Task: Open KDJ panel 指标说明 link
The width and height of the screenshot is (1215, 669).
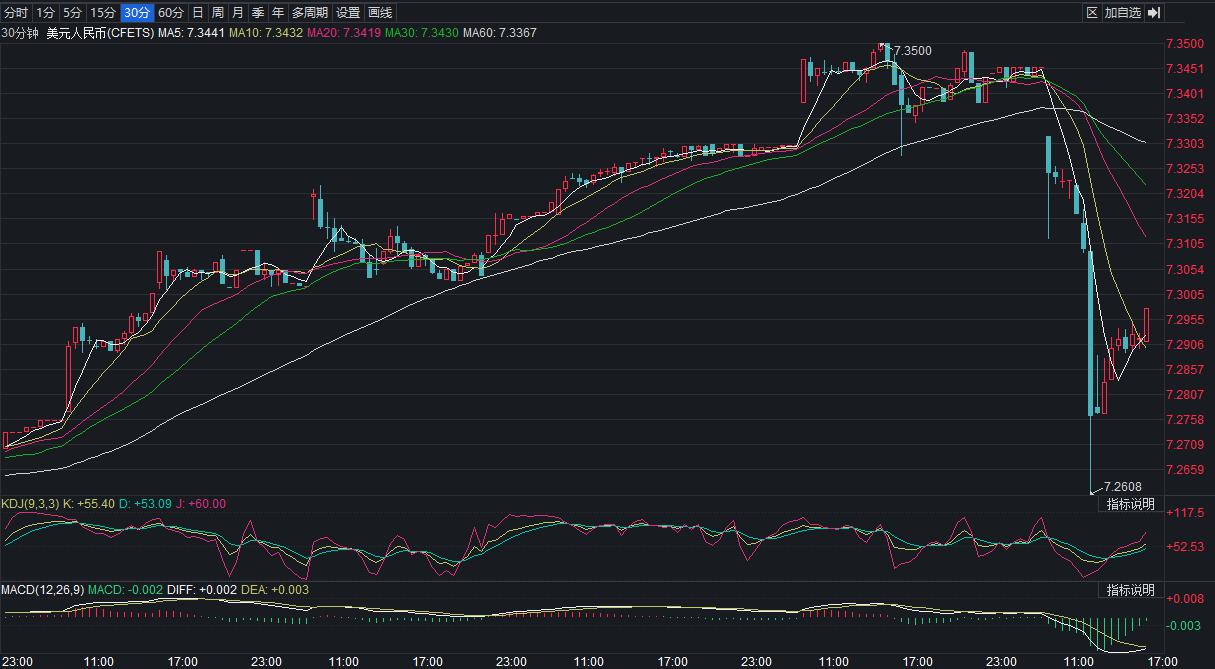Action: [x=1130, y=504]
